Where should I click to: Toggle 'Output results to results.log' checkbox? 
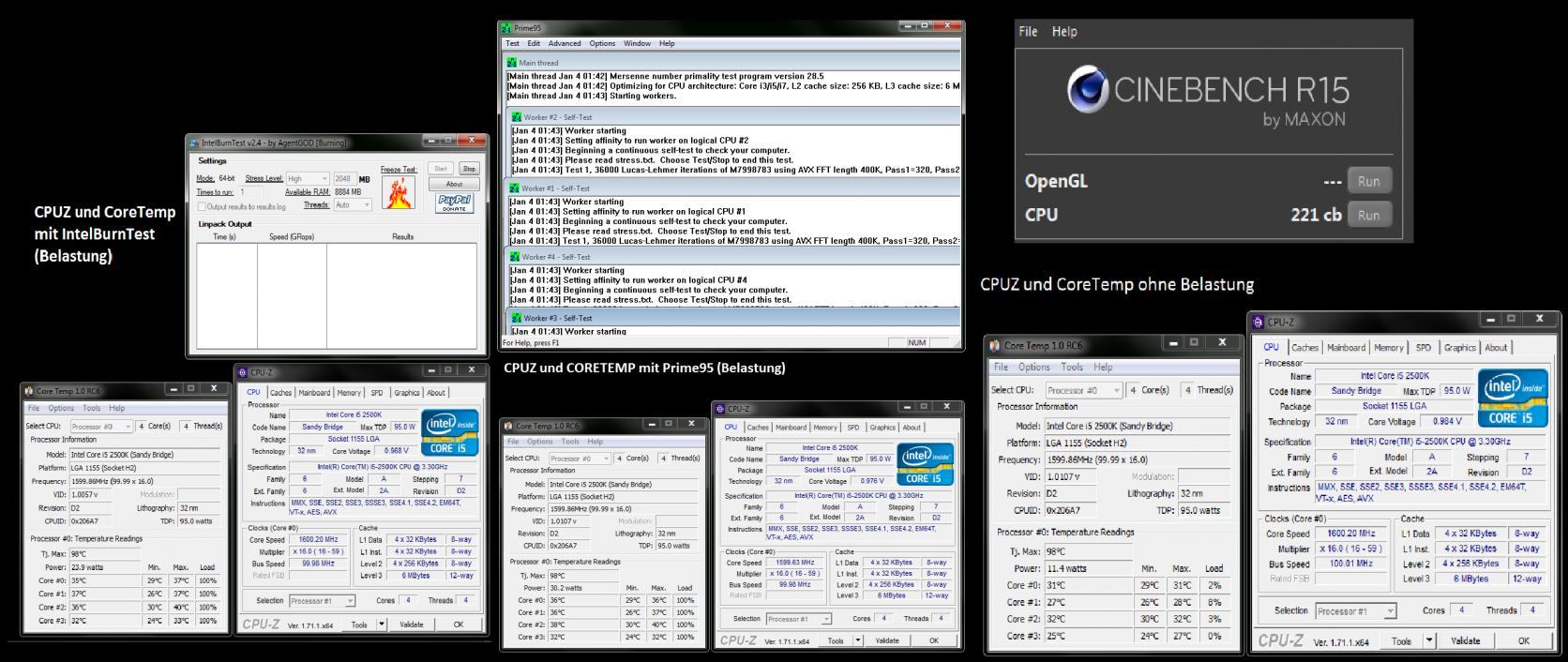202,206
